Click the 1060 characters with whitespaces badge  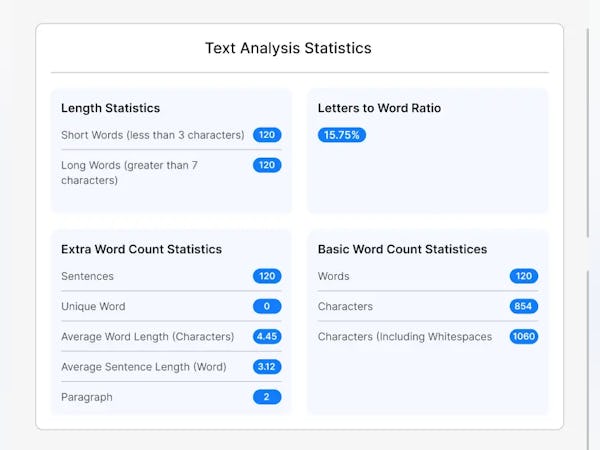coord(524,336)
